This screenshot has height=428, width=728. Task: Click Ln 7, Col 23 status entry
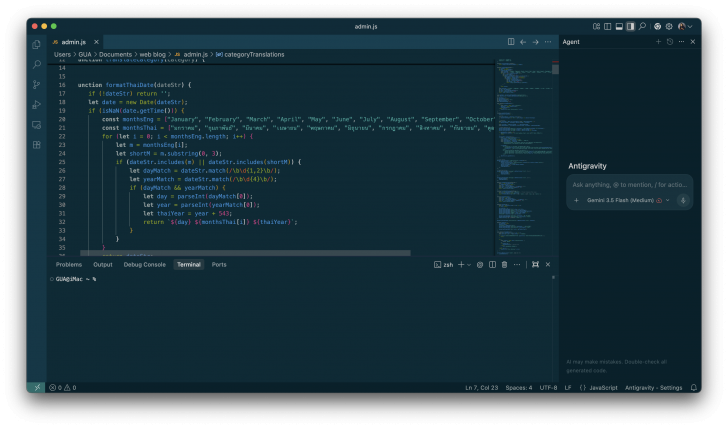tap(481, 388)
